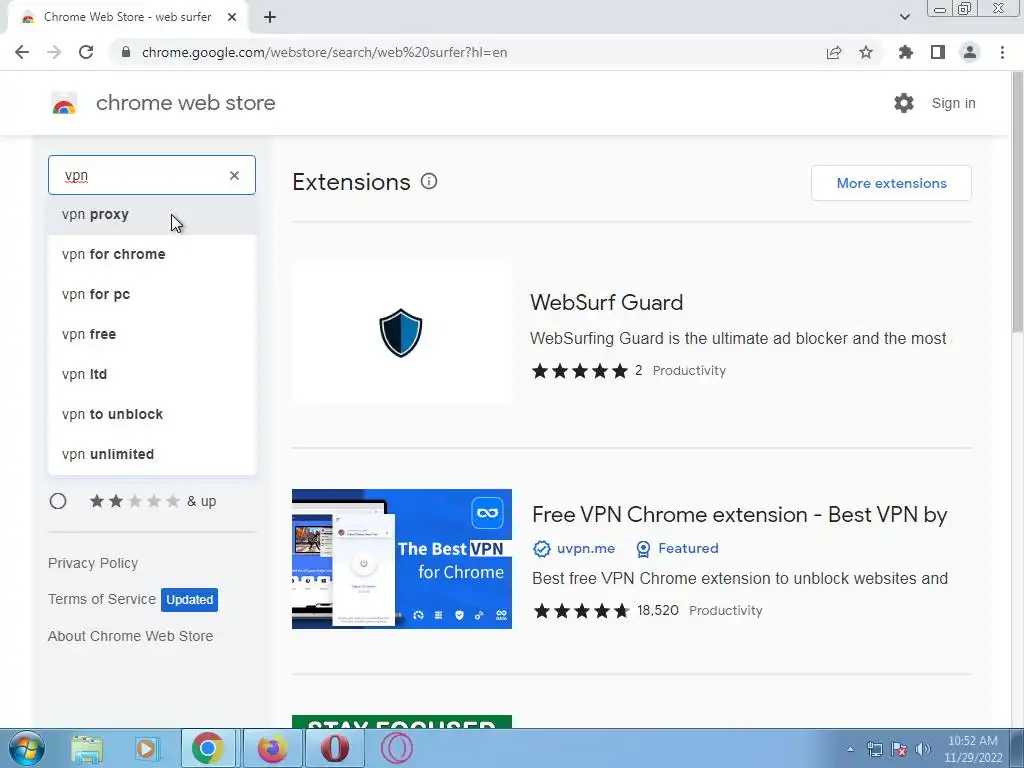The width and height of the screenshot is (1024, 768).
Task: Open the volume speaker tray icon
Action: 923,749
